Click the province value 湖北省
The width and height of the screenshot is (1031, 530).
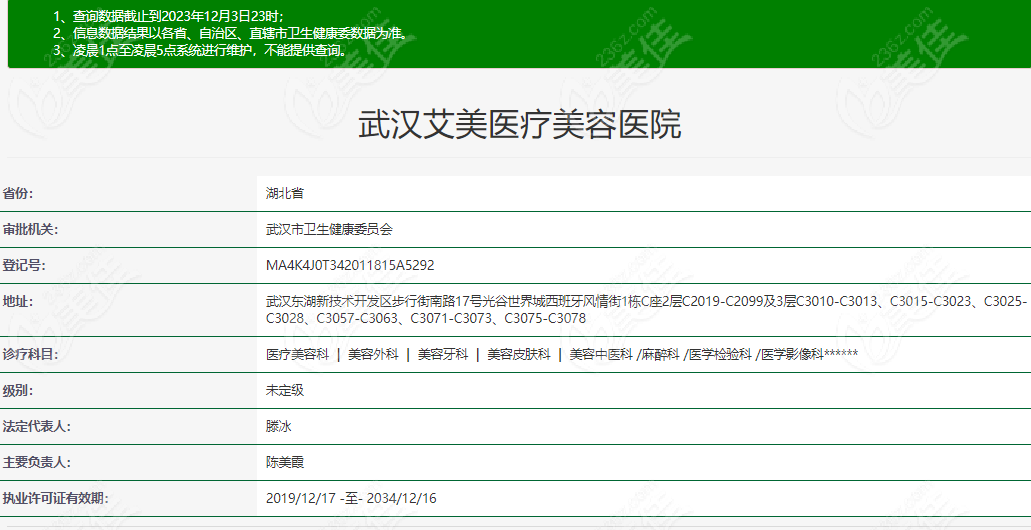(285, 193)
